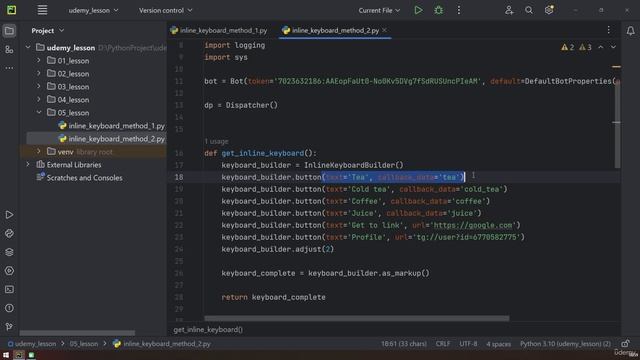Change indent setting 4 spaces
The width and height of the screenshot is (640, 360).
498,344
